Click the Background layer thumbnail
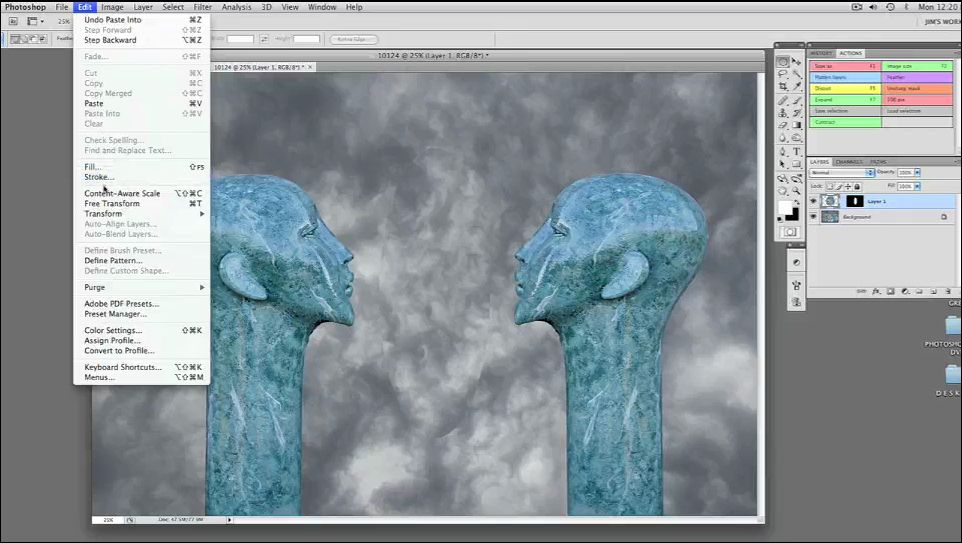The image size is (962, 543). [829, 217]
